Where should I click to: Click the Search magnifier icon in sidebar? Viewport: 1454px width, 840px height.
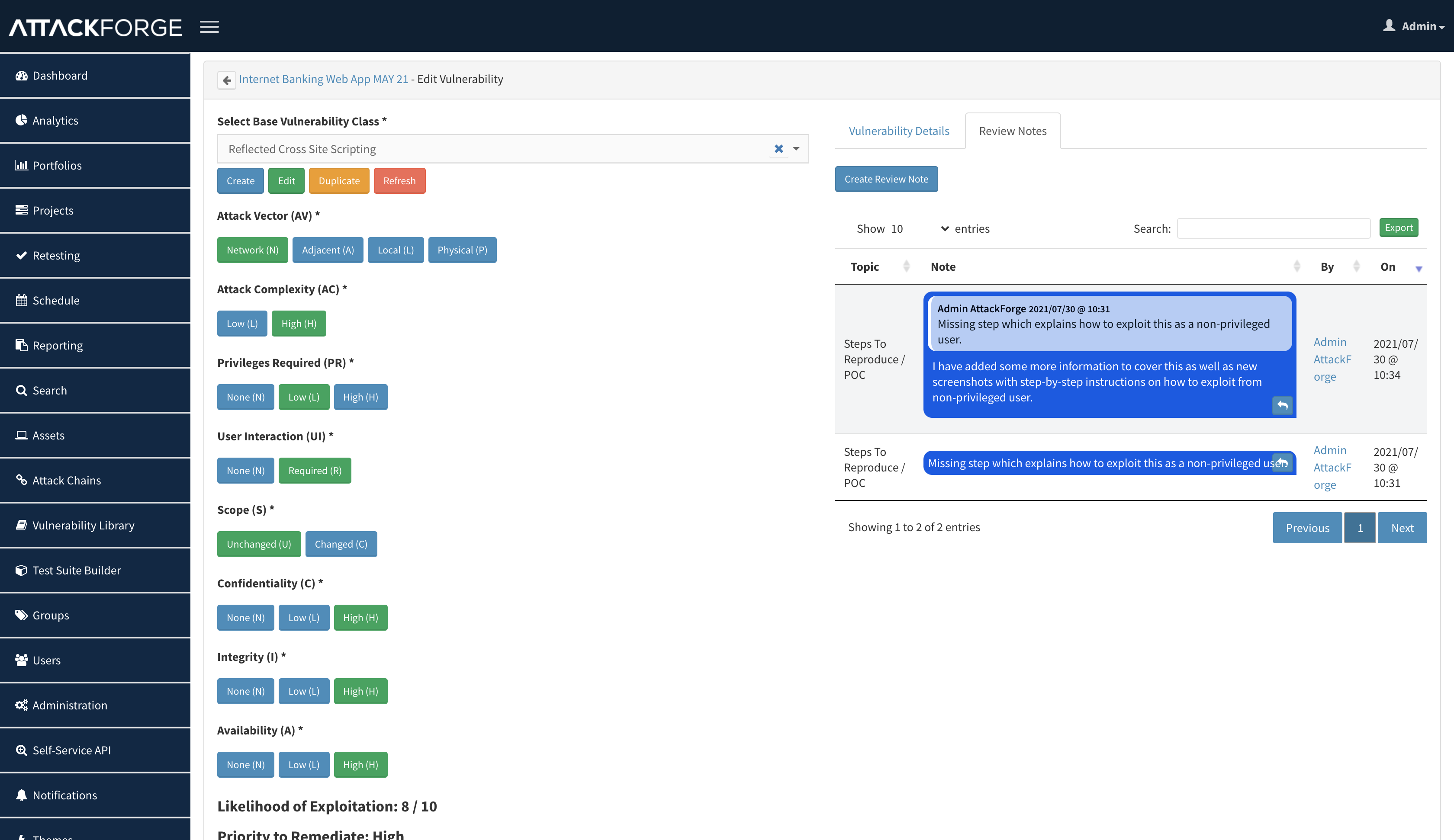click(x=21, y=391)
